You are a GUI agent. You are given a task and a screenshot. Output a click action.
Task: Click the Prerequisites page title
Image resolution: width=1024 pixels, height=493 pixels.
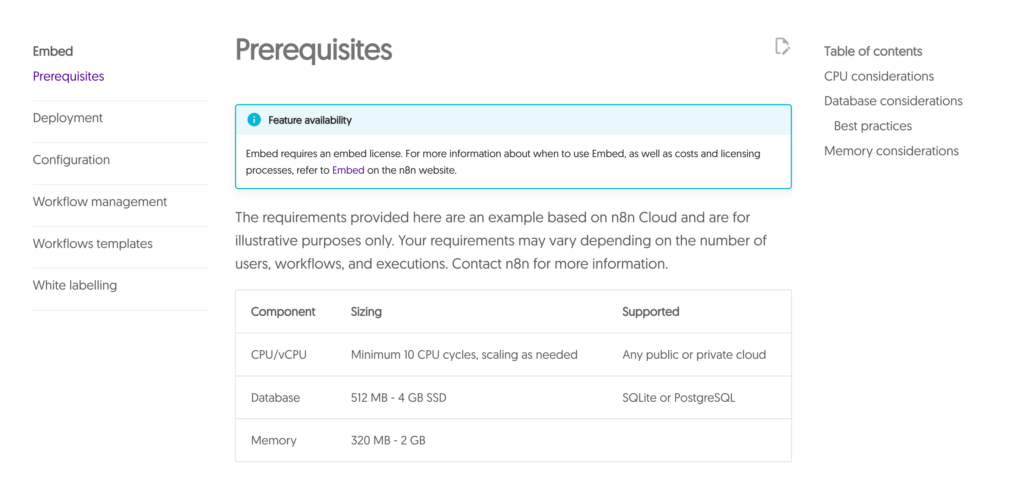point(313,50)
